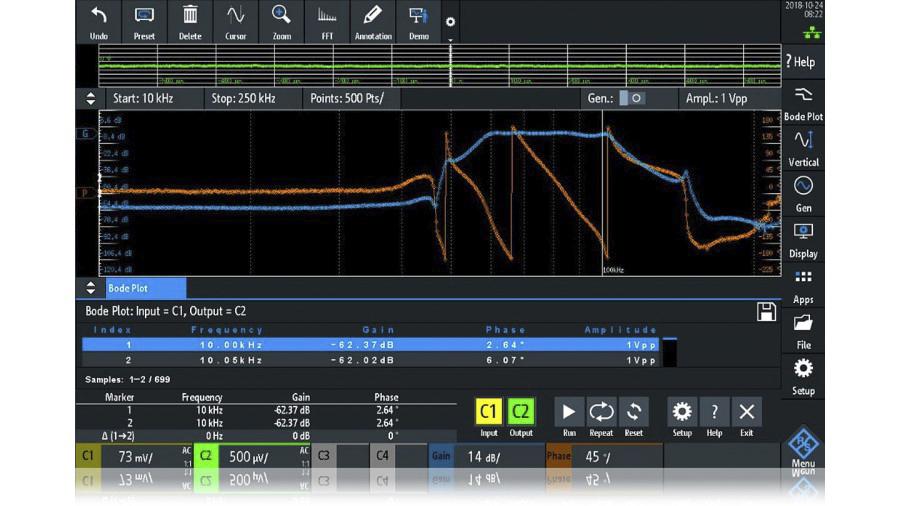Toggle channel C3 on or off
This screenshot has height=506, width=900.
pos(324,456)
